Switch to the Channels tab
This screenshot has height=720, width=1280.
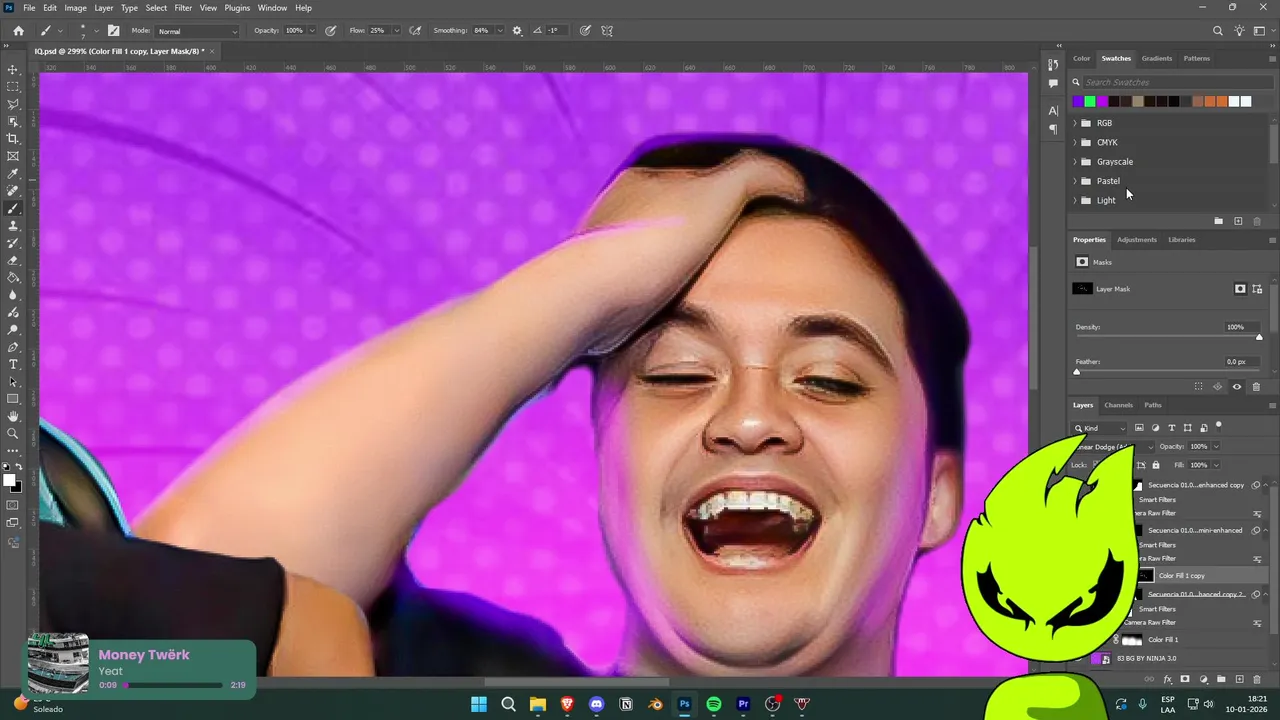(1118, 405)
